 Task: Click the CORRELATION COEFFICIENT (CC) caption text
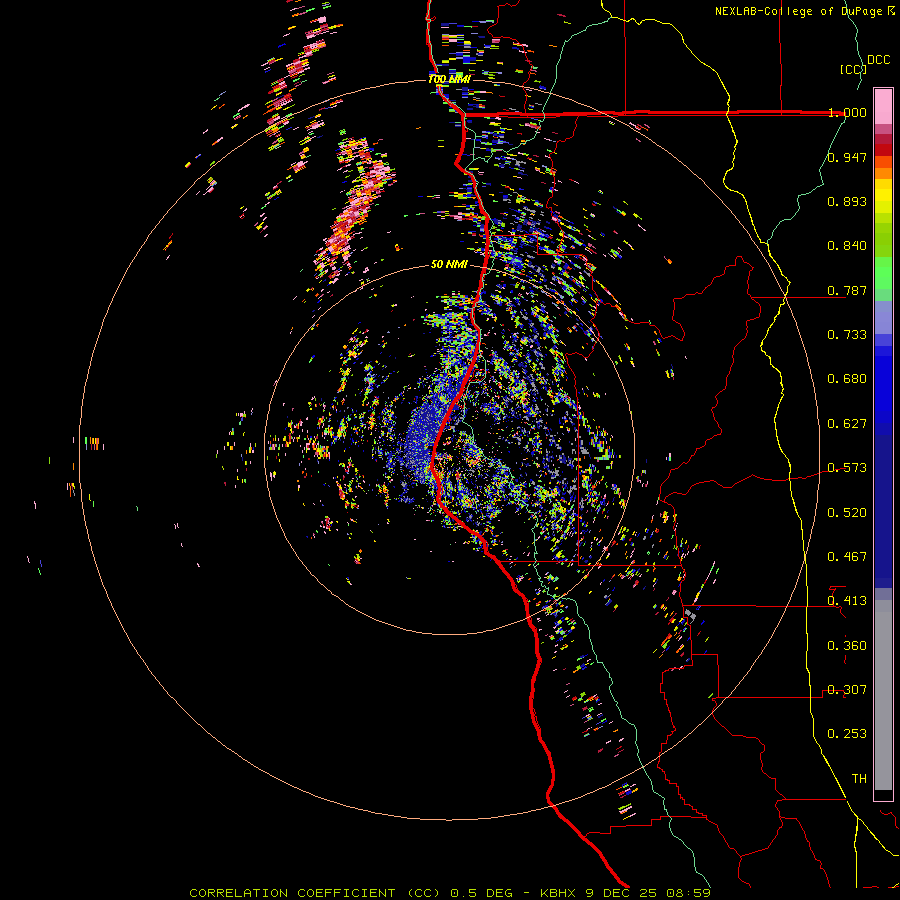pyautogui.click(x=315, y=893)
